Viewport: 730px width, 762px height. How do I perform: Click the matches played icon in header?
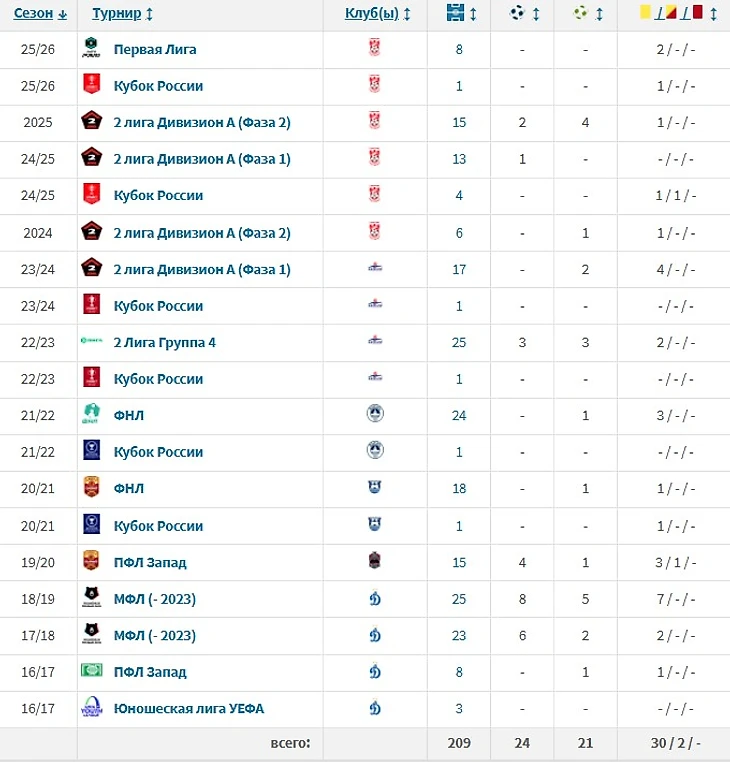click(456, 14)
